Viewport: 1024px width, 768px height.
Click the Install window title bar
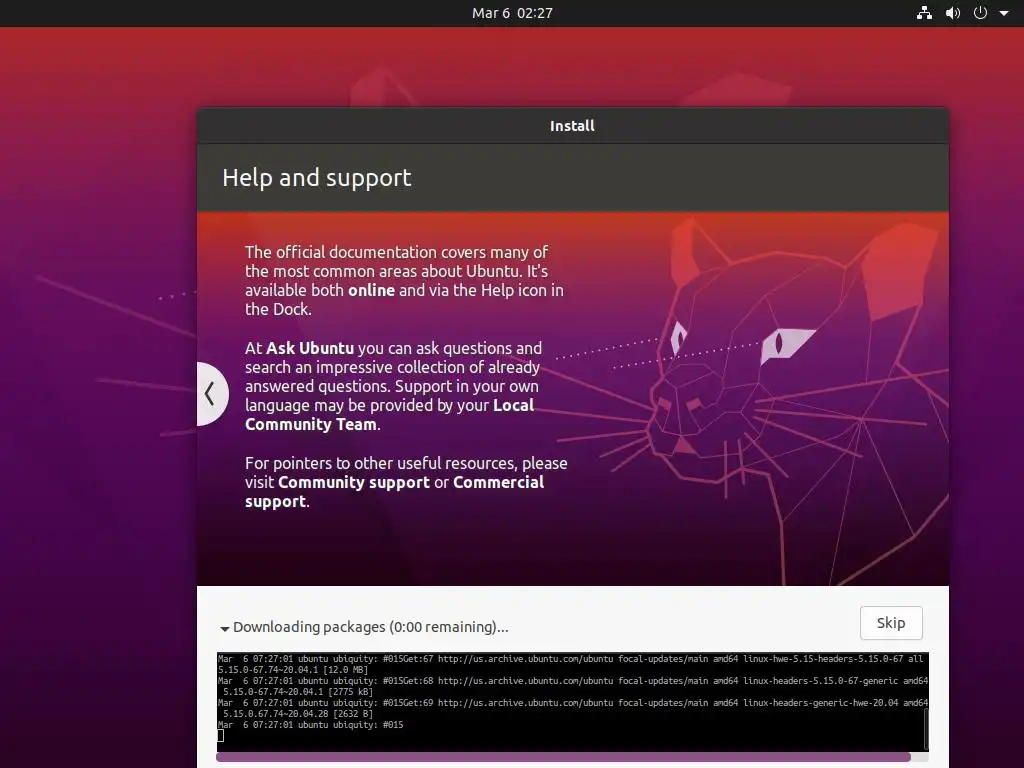pos(573,126)
